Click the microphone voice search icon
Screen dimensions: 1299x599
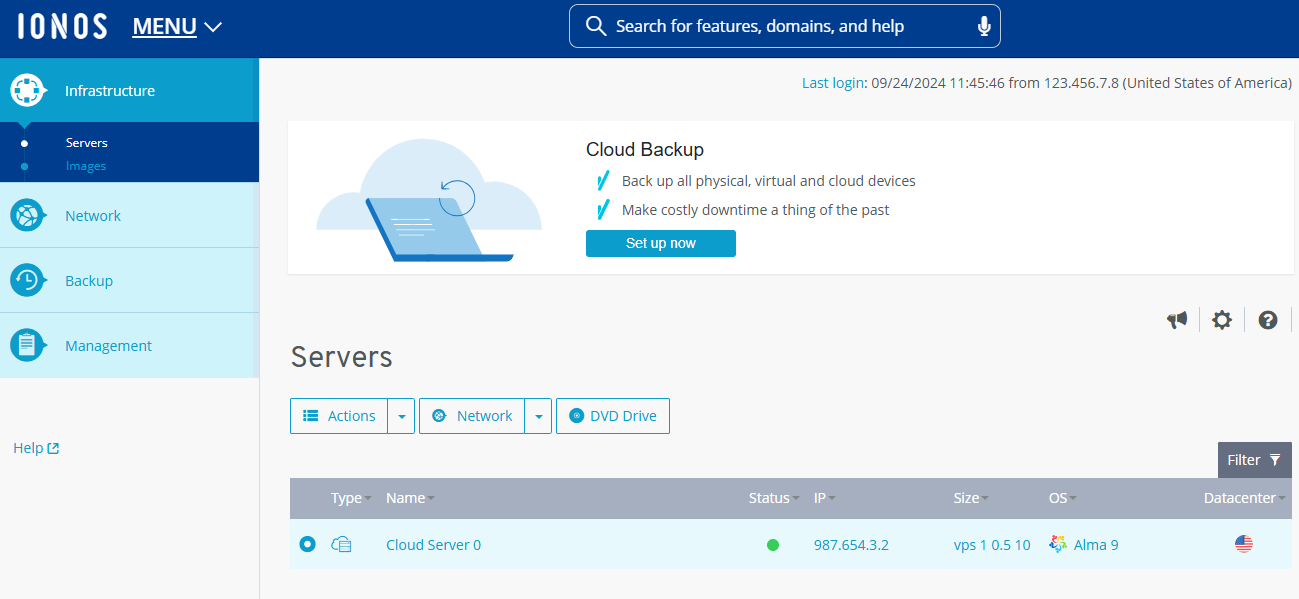point(984,26)
